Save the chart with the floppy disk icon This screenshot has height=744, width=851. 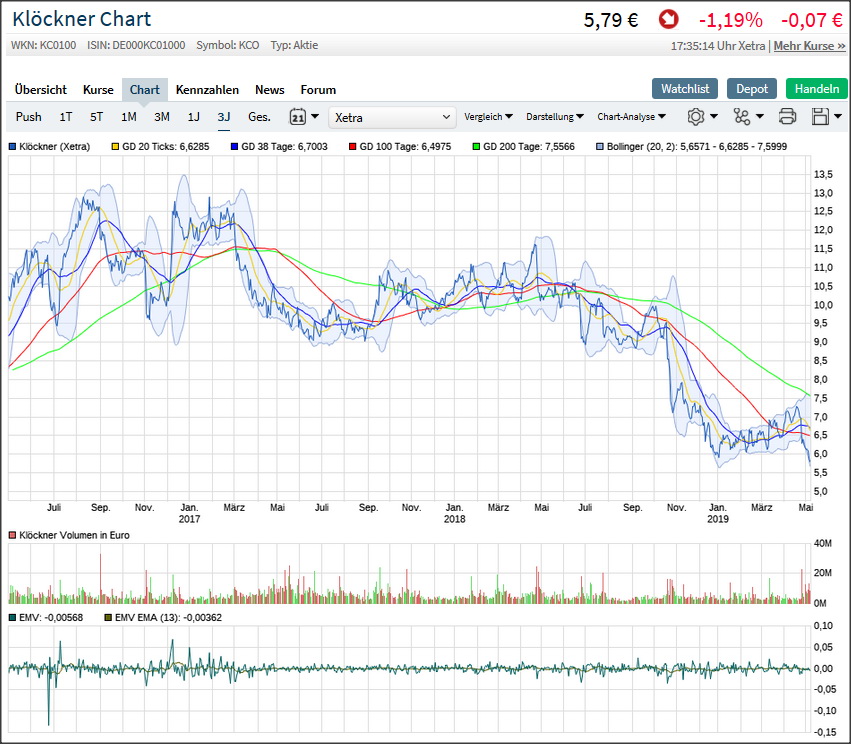tap(820, 117)
